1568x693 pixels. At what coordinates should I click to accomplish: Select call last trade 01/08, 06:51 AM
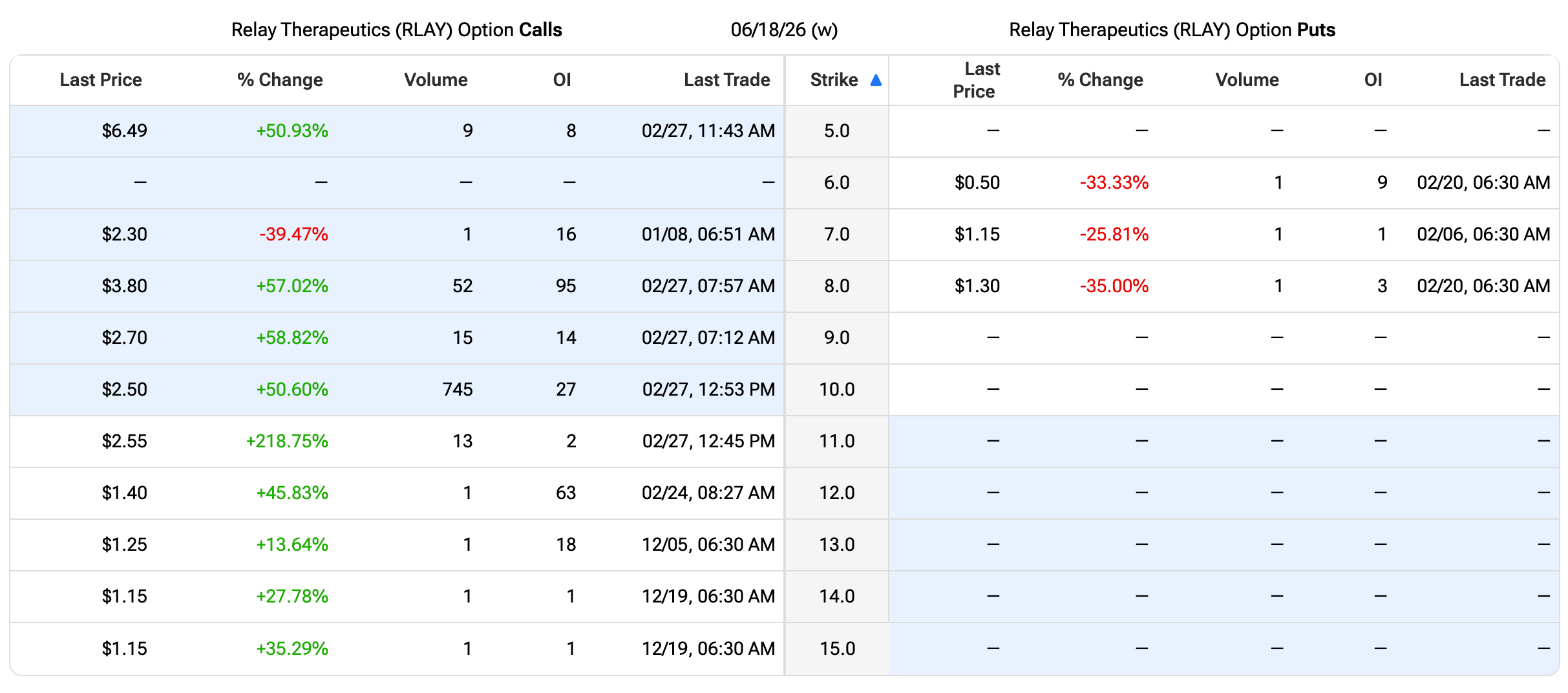(x=708, y=235)
